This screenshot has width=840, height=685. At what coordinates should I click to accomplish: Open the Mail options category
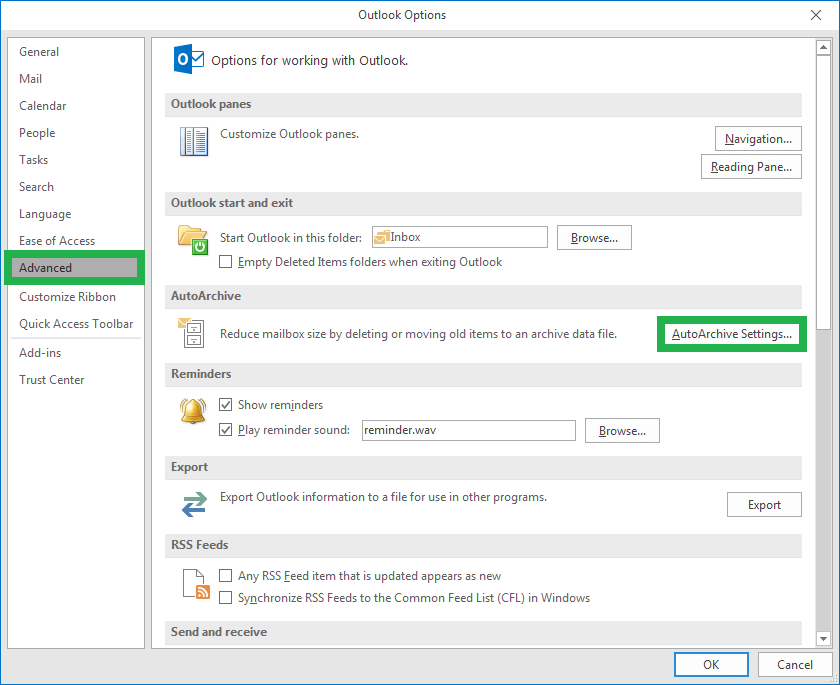point(31,79)
